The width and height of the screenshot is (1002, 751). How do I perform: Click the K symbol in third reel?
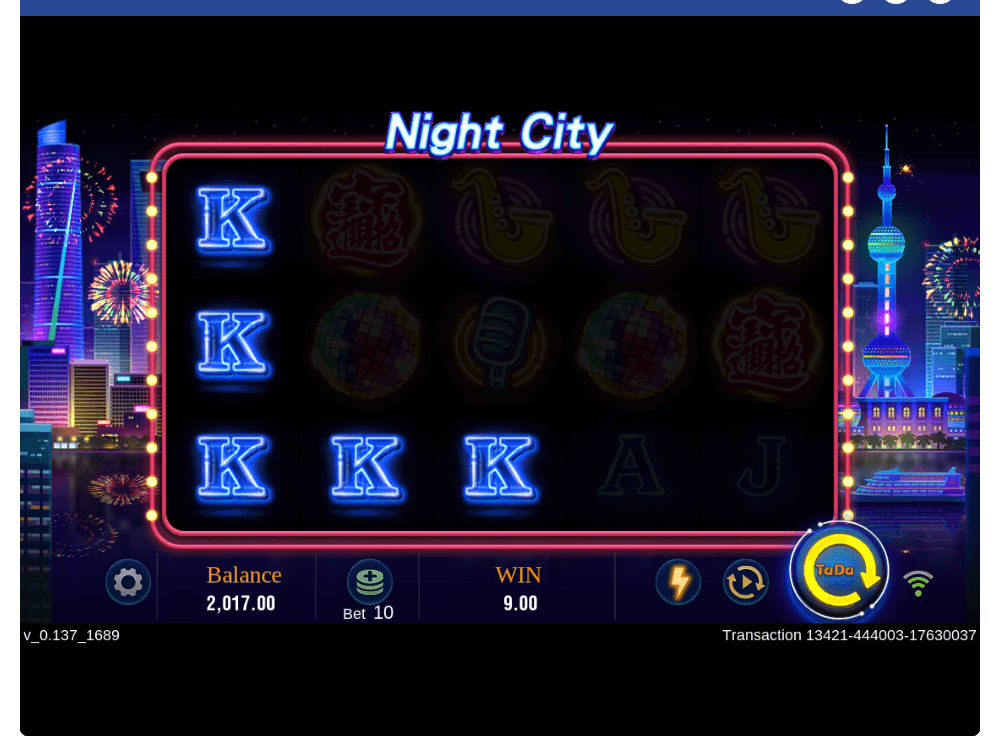[500, 468]
